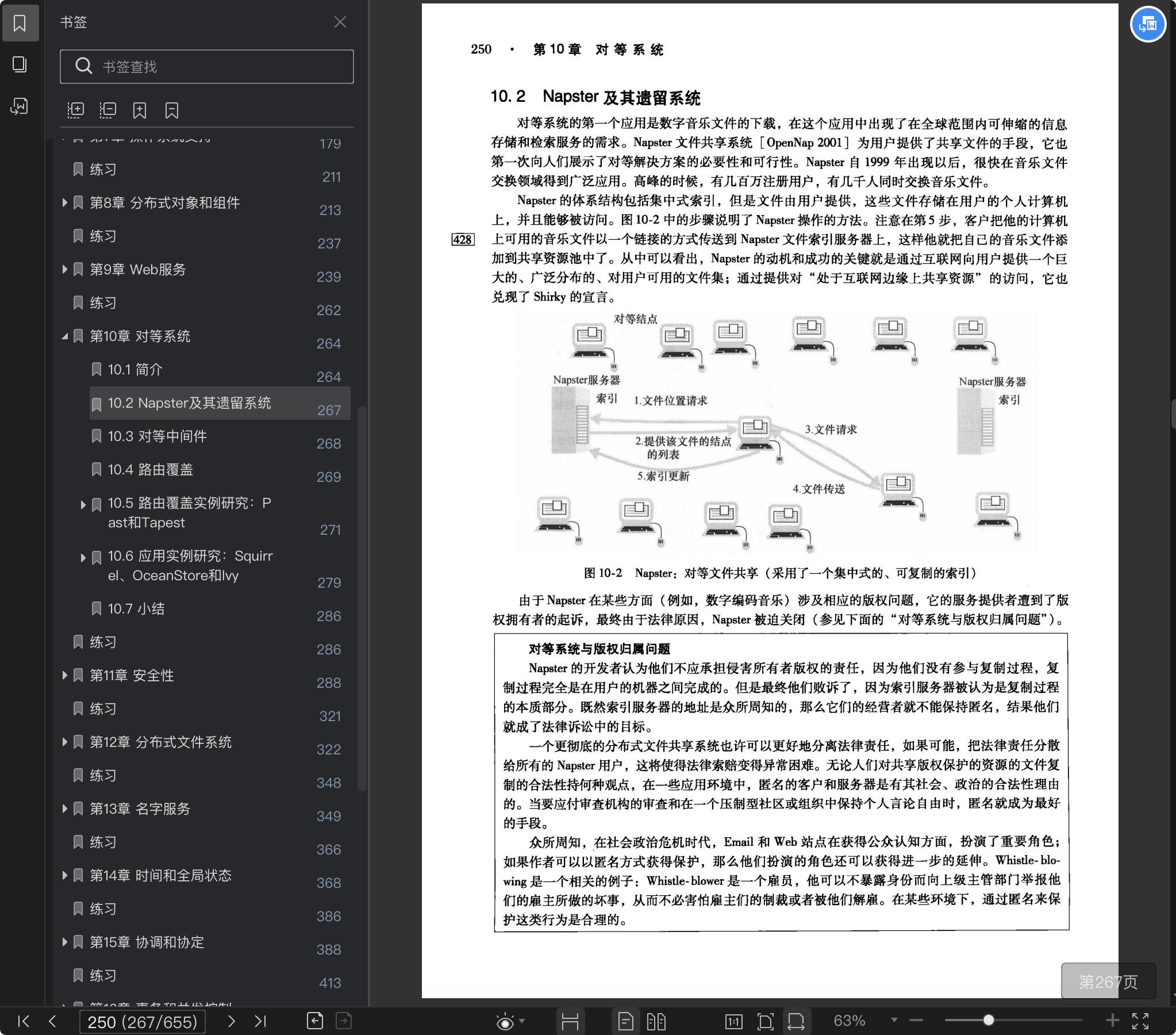This screenshot has height=1035, width=1176.
Task: Open 练习 bookmark for page 286
Action: coord(103,642)
